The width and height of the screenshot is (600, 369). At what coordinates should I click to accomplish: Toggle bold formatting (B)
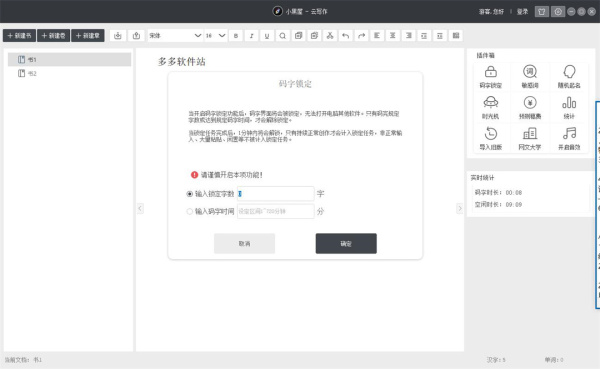click(236, 36)
